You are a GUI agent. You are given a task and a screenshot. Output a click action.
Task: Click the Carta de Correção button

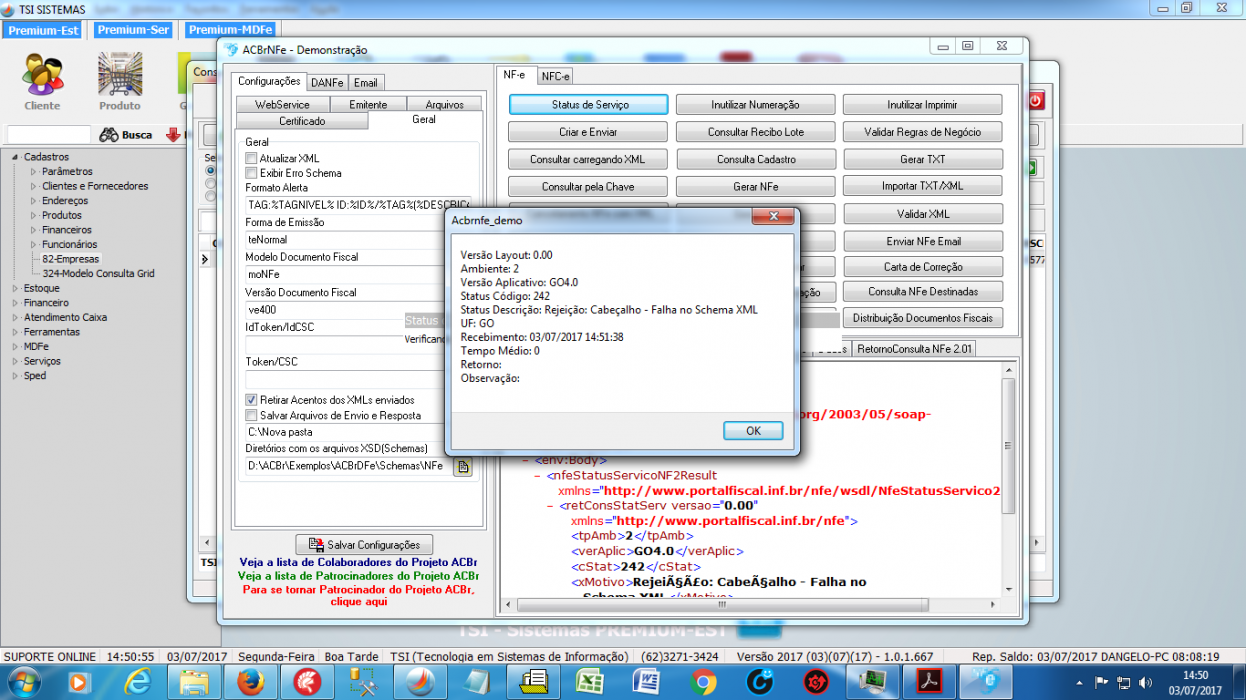point(922,267)
